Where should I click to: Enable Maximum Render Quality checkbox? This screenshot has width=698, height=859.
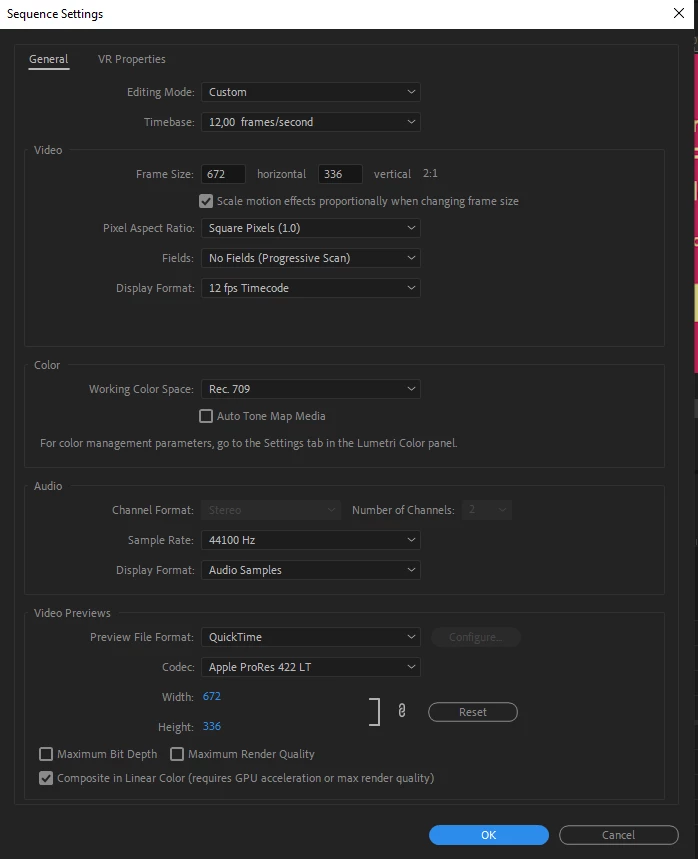tap(177, 754)
